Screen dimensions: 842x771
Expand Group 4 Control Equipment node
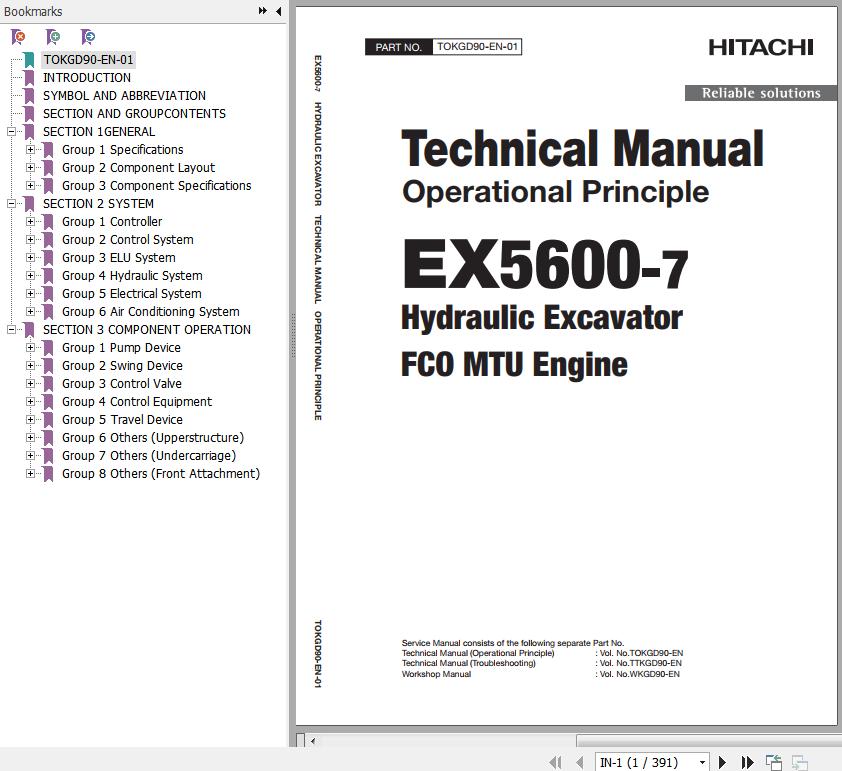click(31, 401)
